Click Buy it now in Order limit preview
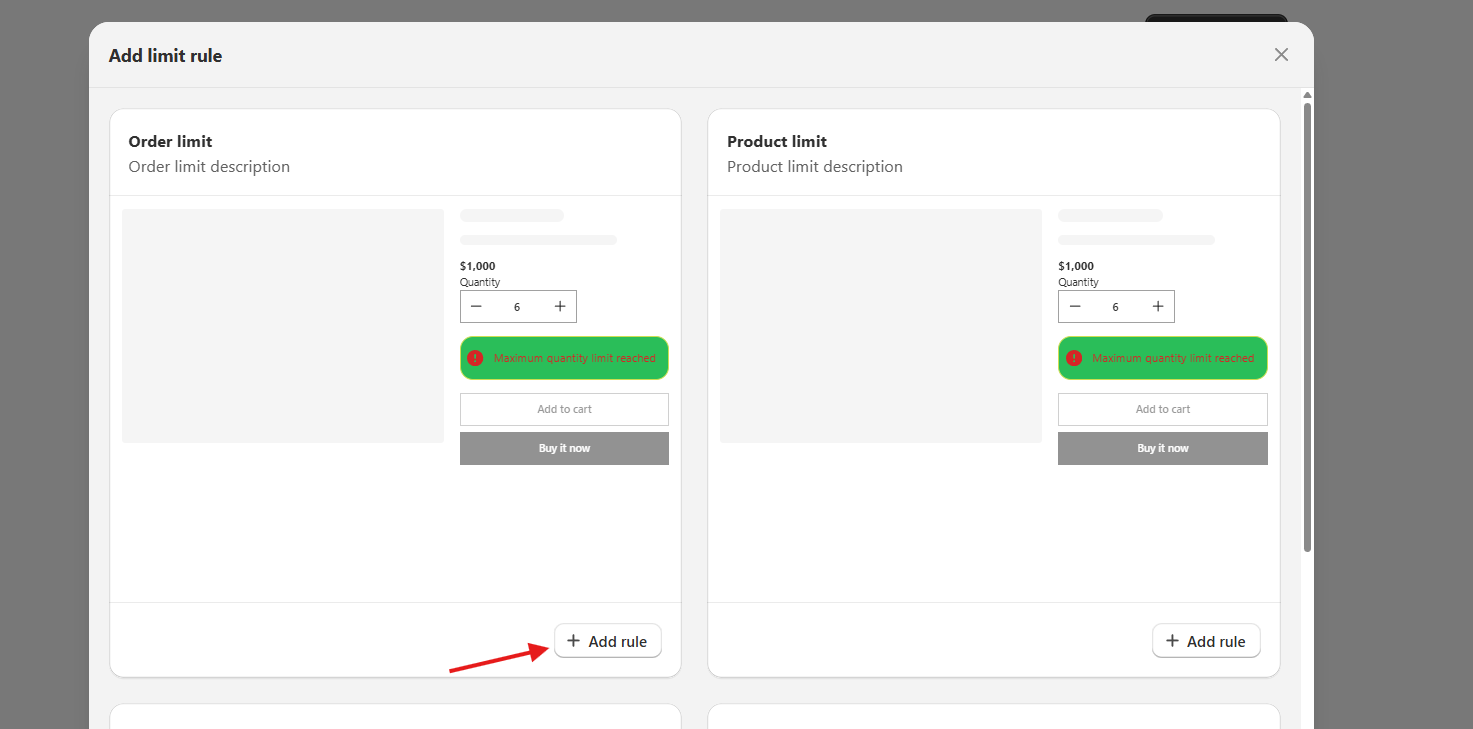 click(564, 448)
